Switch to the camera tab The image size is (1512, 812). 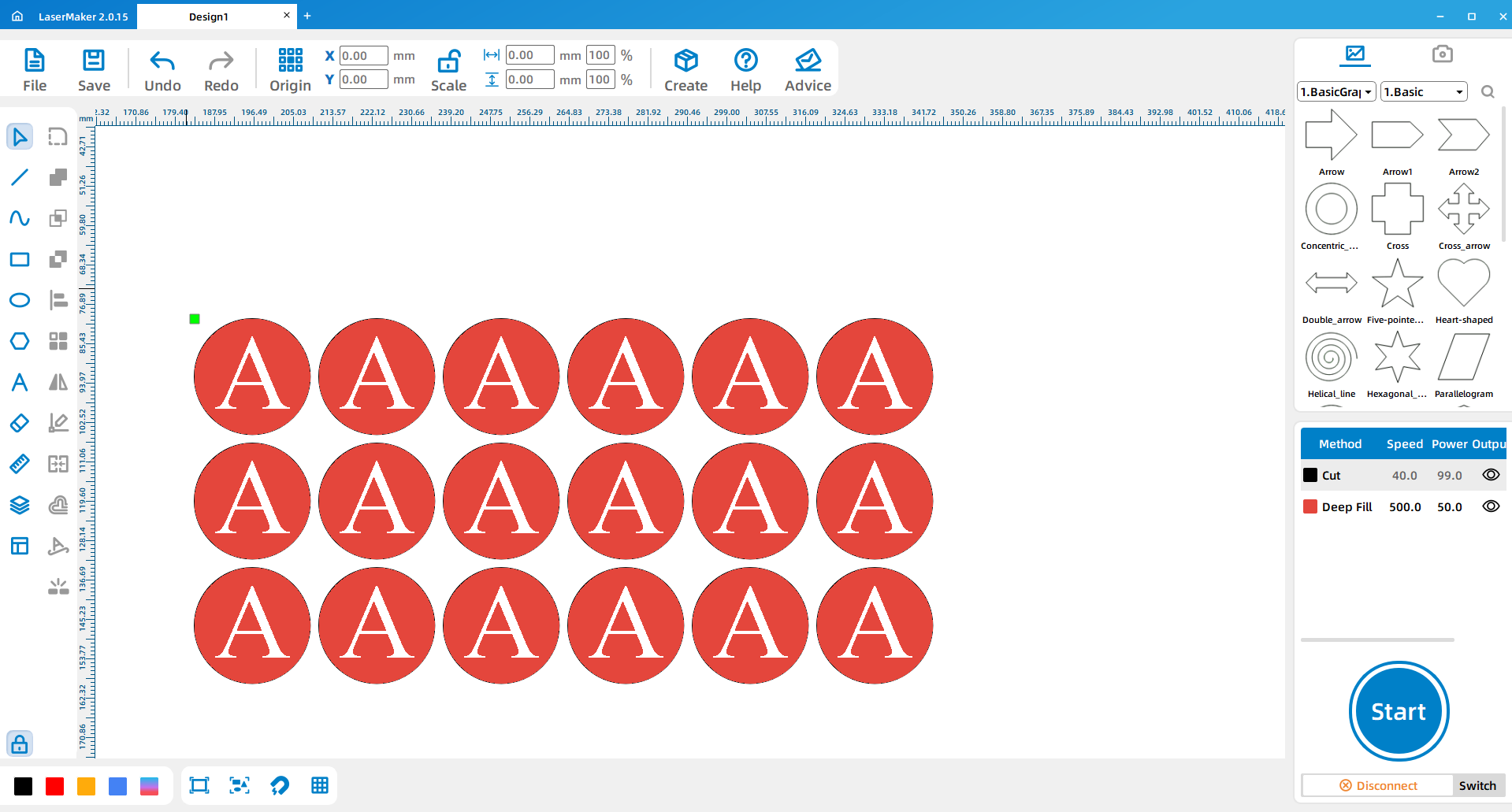1443,54
